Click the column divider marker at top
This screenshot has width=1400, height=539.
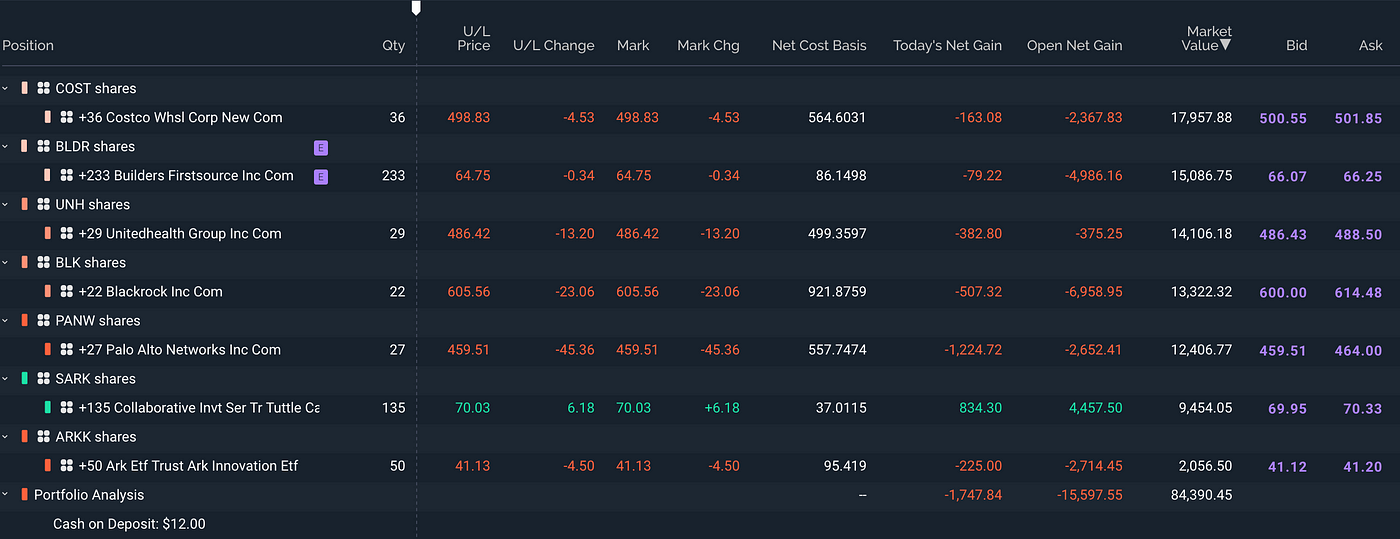pos(416,8)
